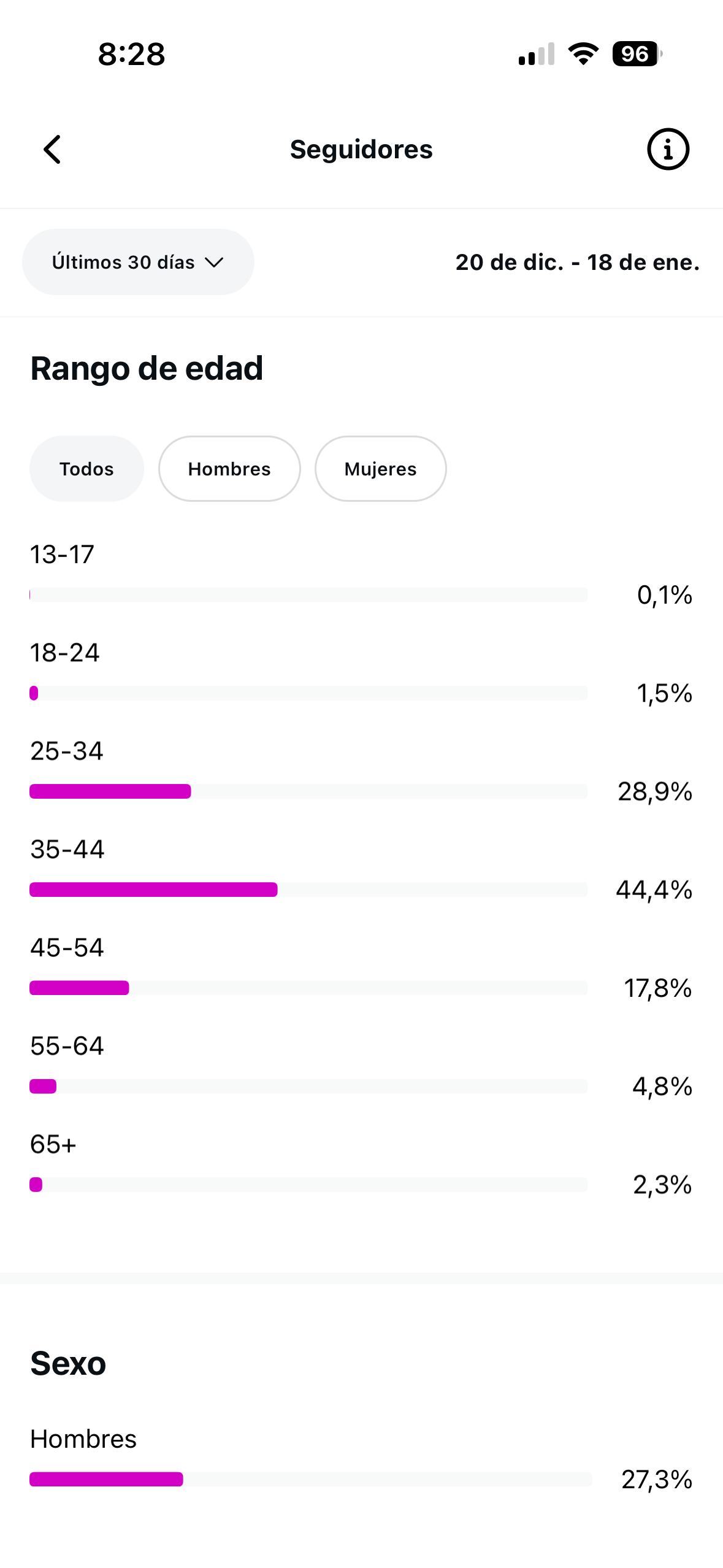This screenshot has width=723, height=1568.
Task: Tap the battery indicator showing 96
Action: tap(637, 54)
